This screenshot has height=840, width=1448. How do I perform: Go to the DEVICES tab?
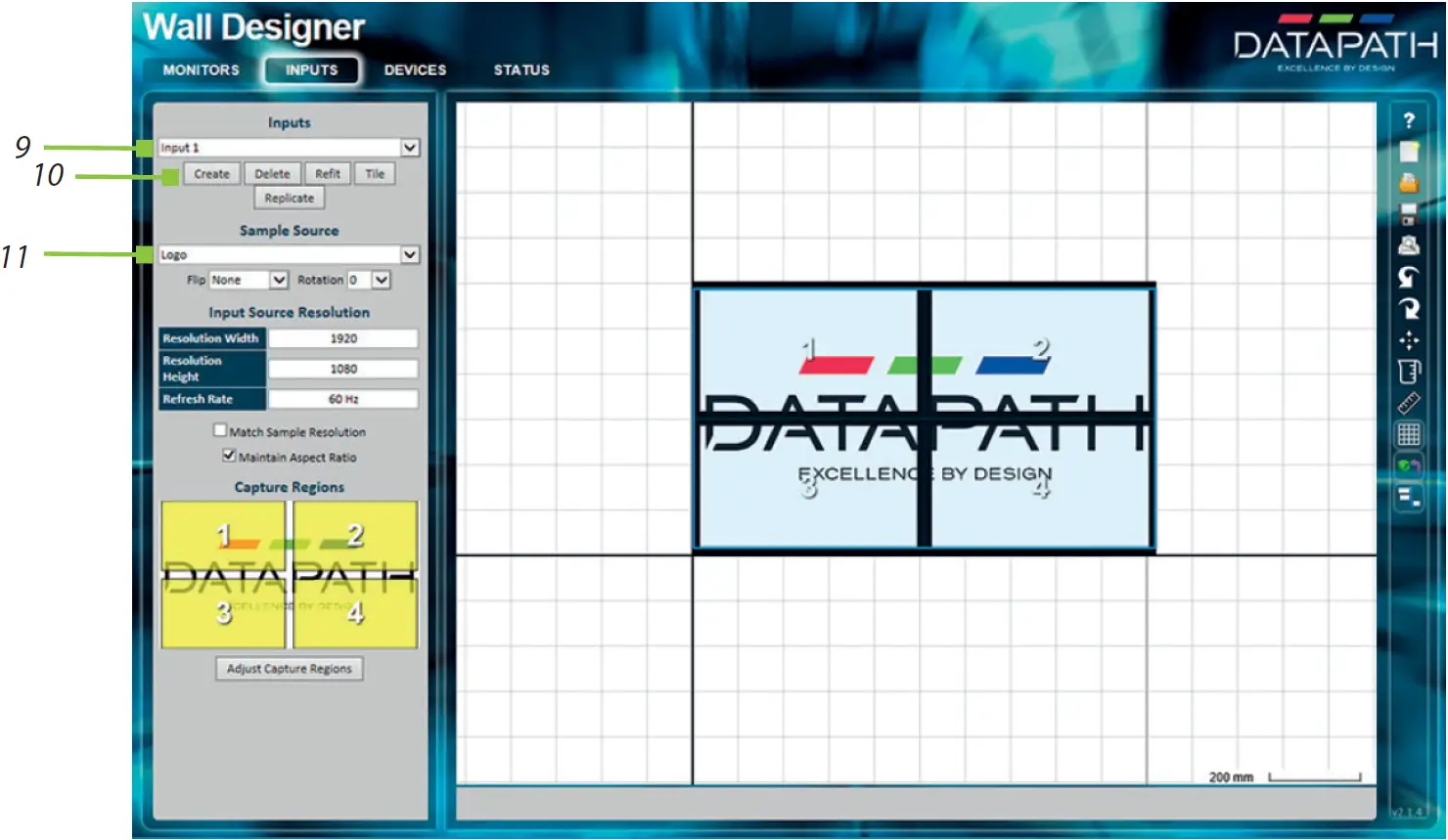[x=415, y=70]
